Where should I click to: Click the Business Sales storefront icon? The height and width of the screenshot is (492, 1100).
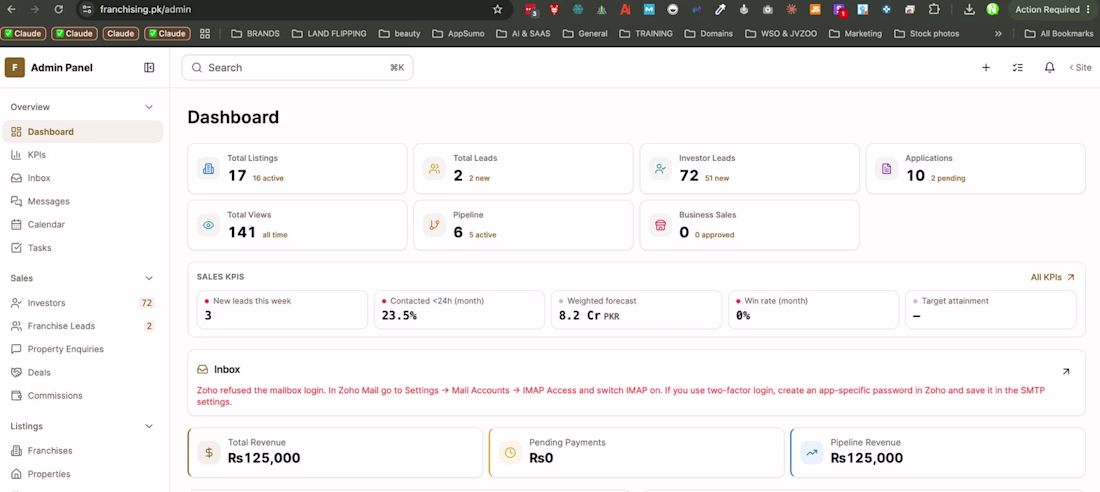(x=660, y=225)
